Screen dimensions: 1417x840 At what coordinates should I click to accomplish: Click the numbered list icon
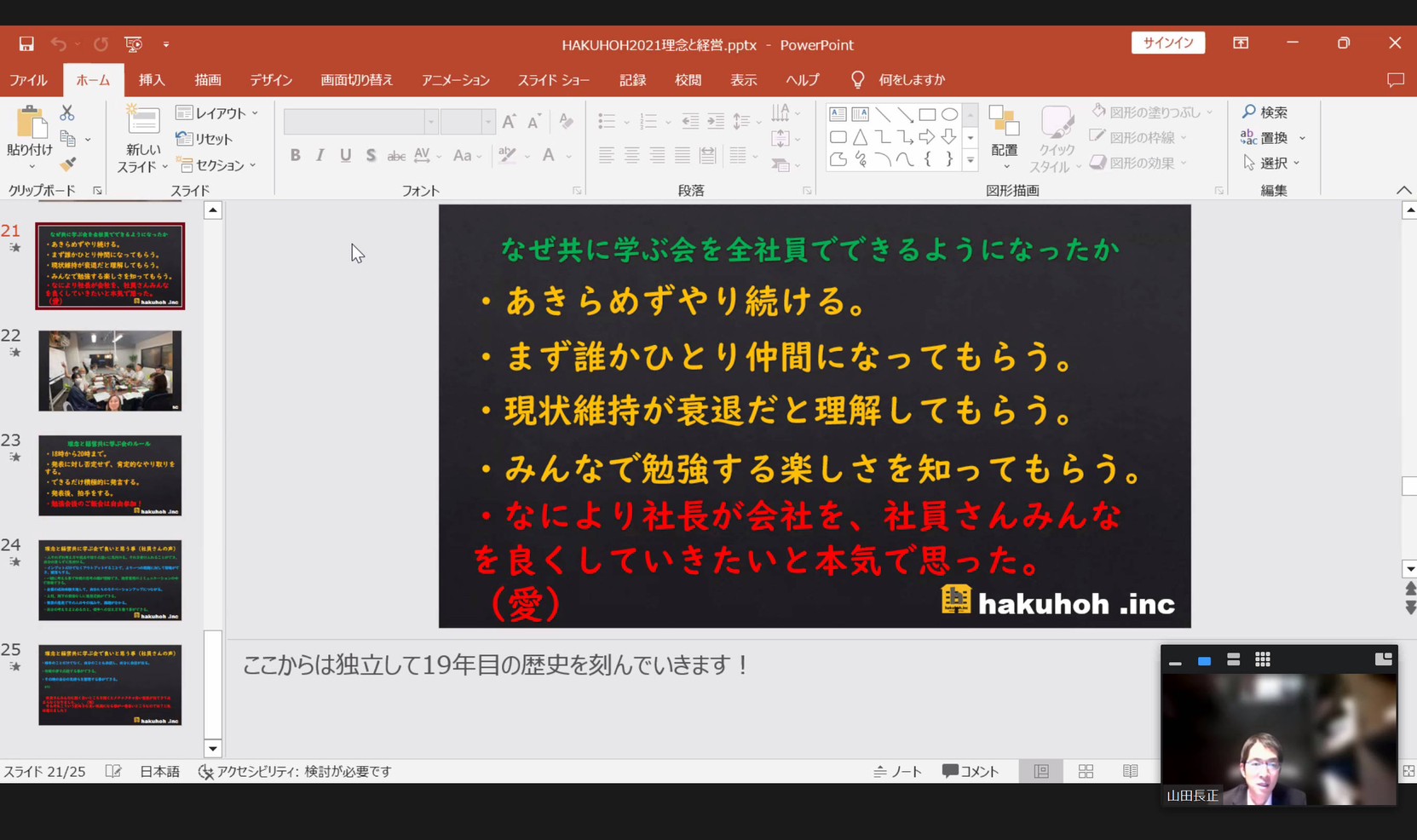point(648,121)
